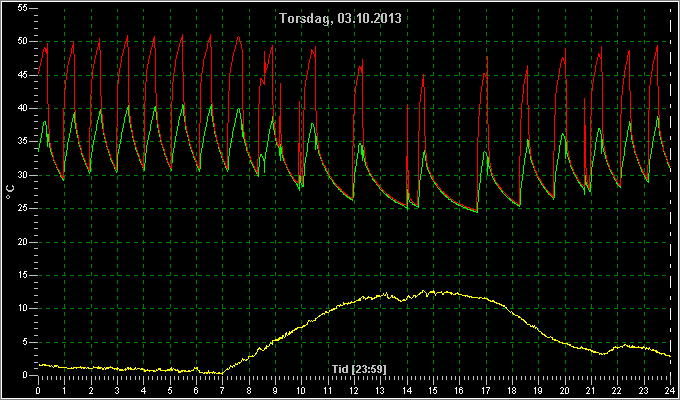Click the yellow curve minimum near hour 7
Image resolution: width=680 pixels, height=400 pixels.
220,373
